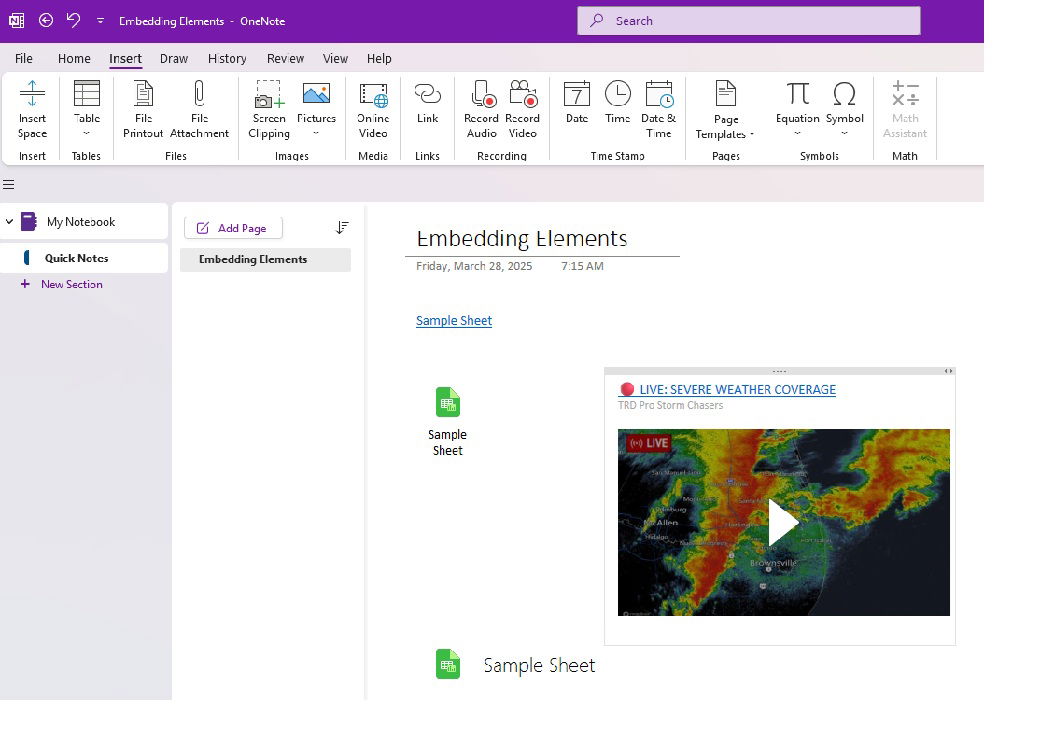This screenshot has height=750, width=1054.
Task: Insert a File Printout
Action: pyautogui.click(x=142, y=110)
